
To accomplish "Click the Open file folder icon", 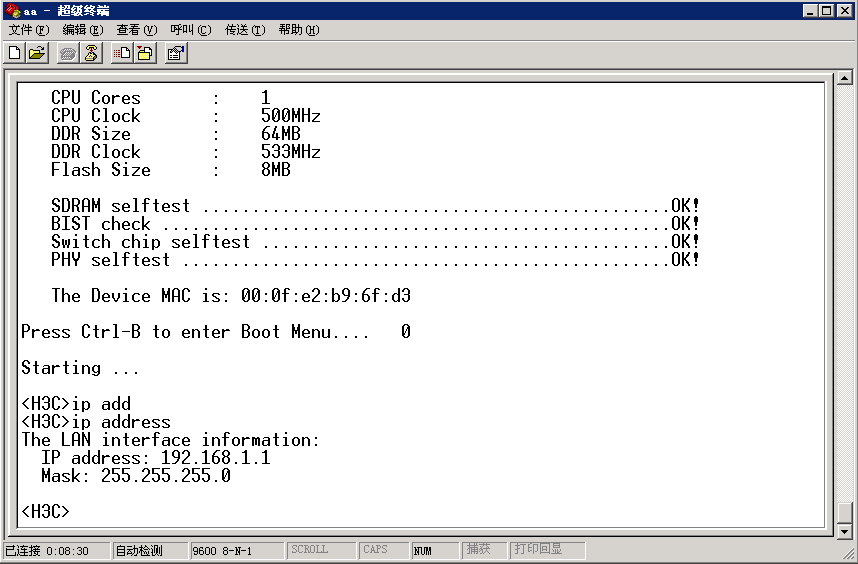I will (37, 53).
